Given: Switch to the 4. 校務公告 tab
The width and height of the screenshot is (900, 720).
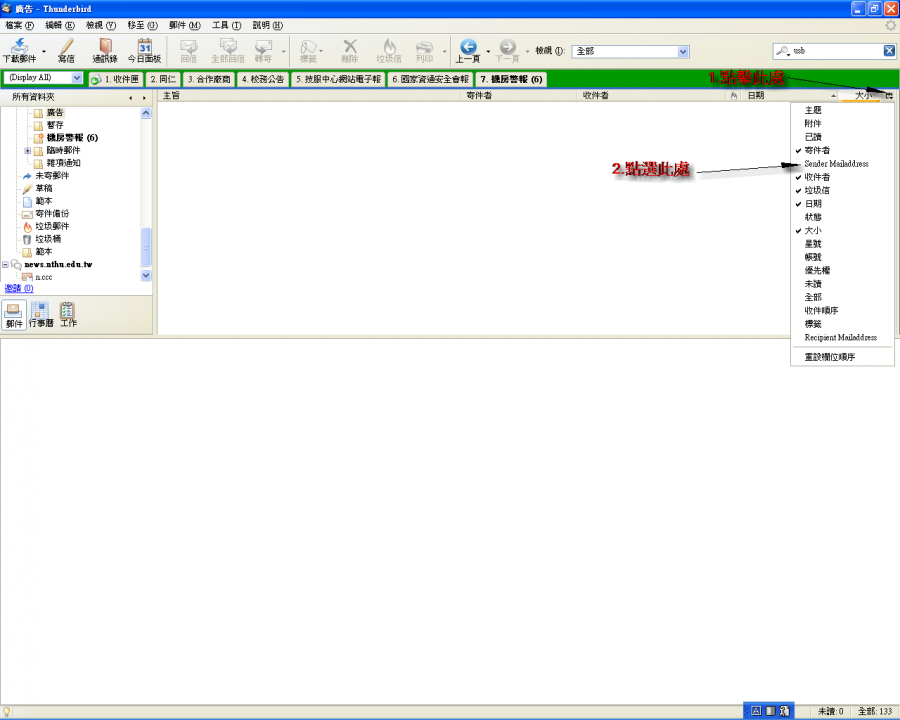Looking at the screenshot, I should point(263,79).
